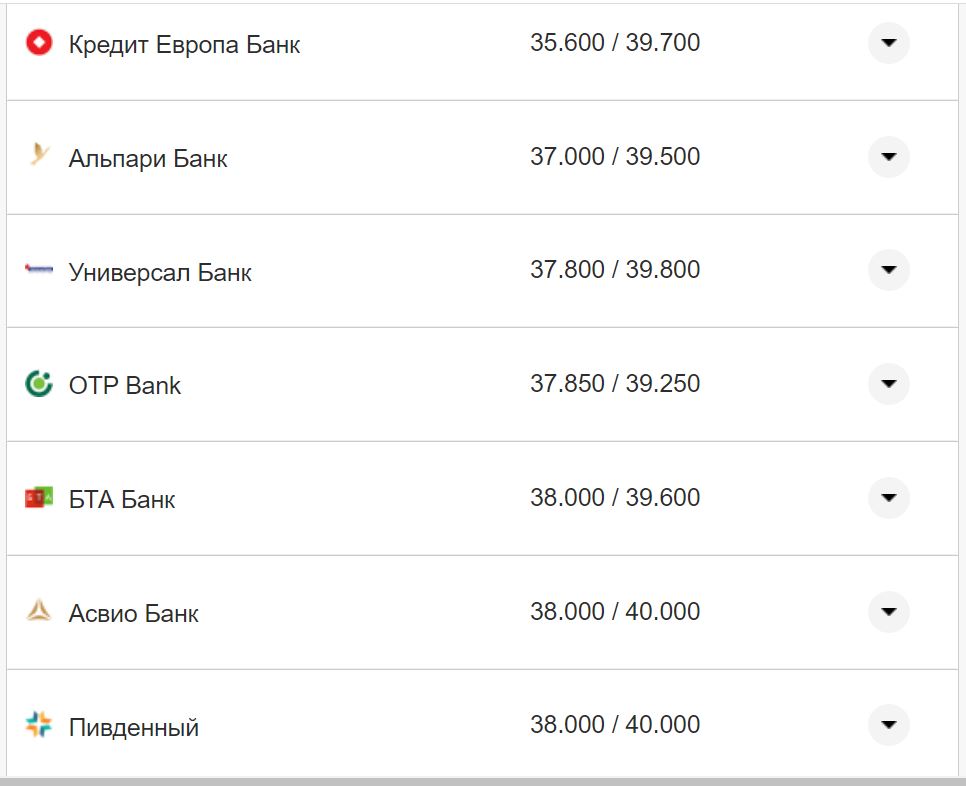966x786 pixels.
Task: Expand rate details for OTP Bank
Action: click(888, 384)
